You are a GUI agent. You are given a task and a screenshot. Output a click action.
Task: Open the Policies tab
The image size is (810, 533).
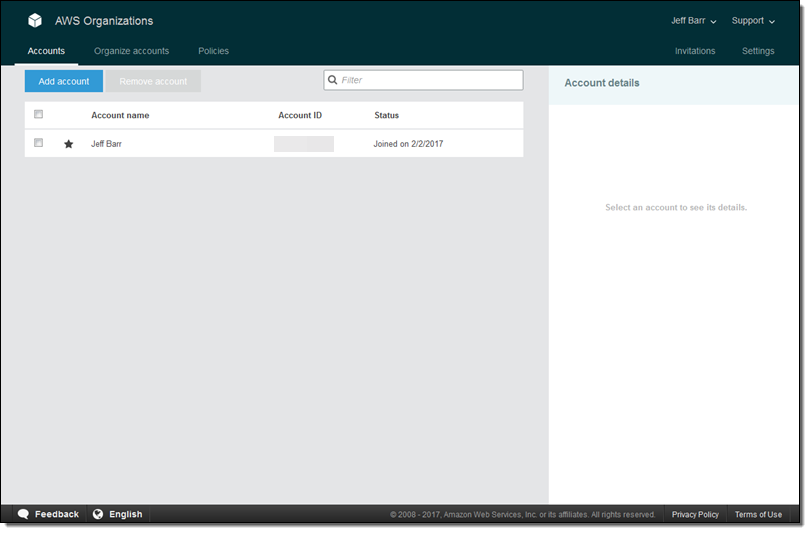(x=213, y=51)
